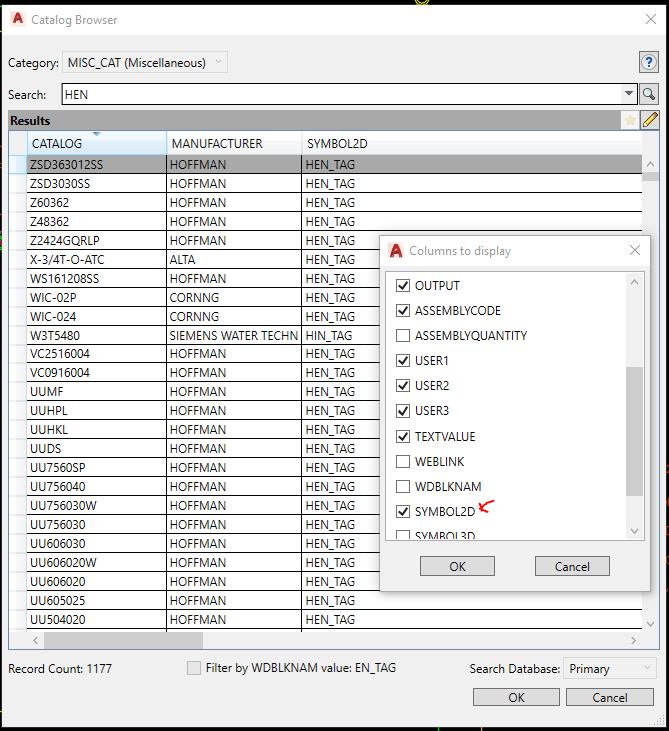Image resolution: width=669 pixels, height=731 pixels.
Task: Click down arrow of results vertical scrollbar
Action: pos(651,624)
